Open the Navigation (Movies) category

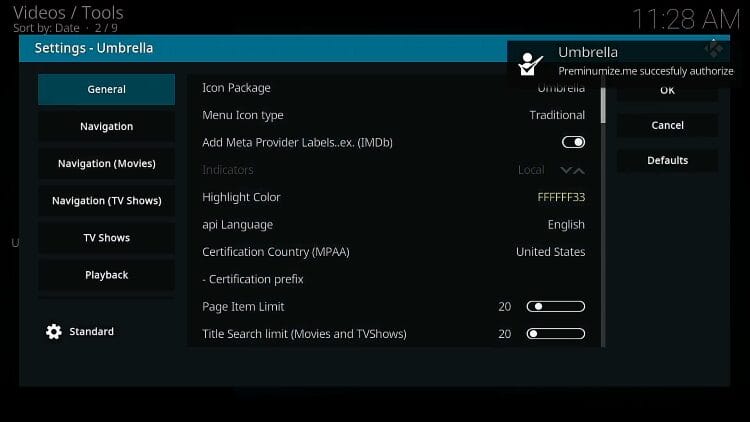click(x=106, y=163)
